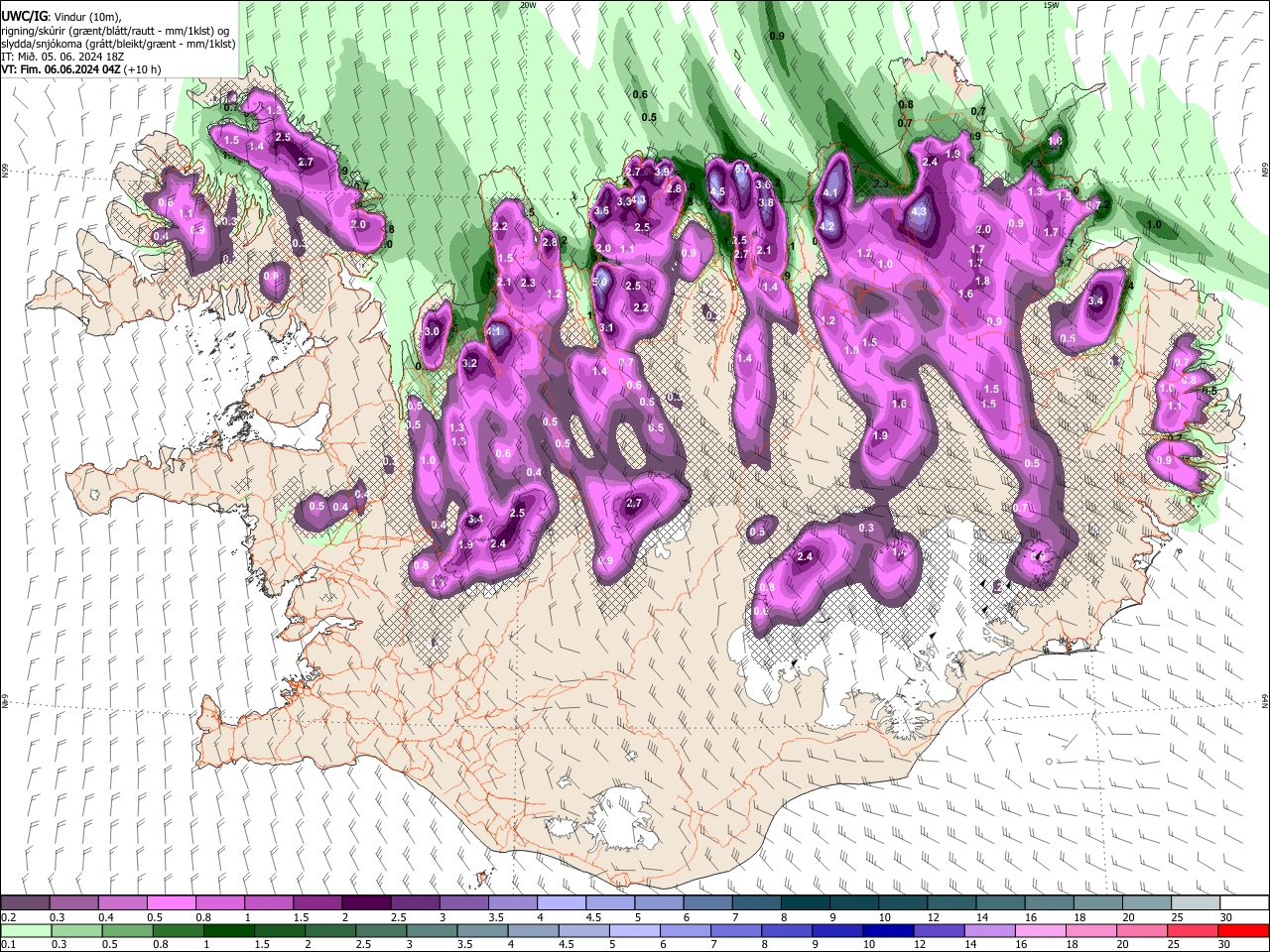Click the '3.0' snowfall value on the map
Image resolution: width=1270 pixels, height=952 pixels.
click(x=432, y=331)
